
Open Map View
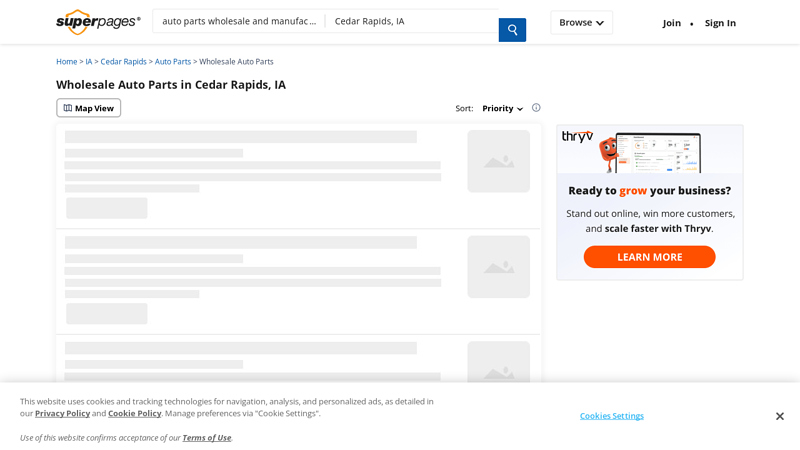coord(89,108)
